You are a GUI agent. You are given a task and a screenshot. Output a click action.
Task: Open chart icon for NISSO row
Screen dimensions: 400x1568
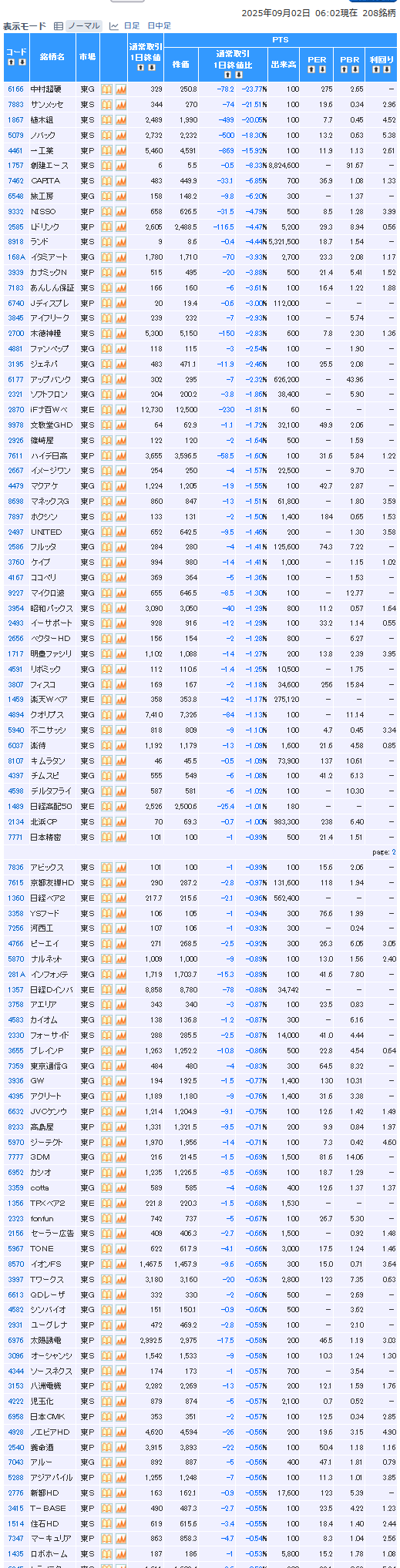121,212
